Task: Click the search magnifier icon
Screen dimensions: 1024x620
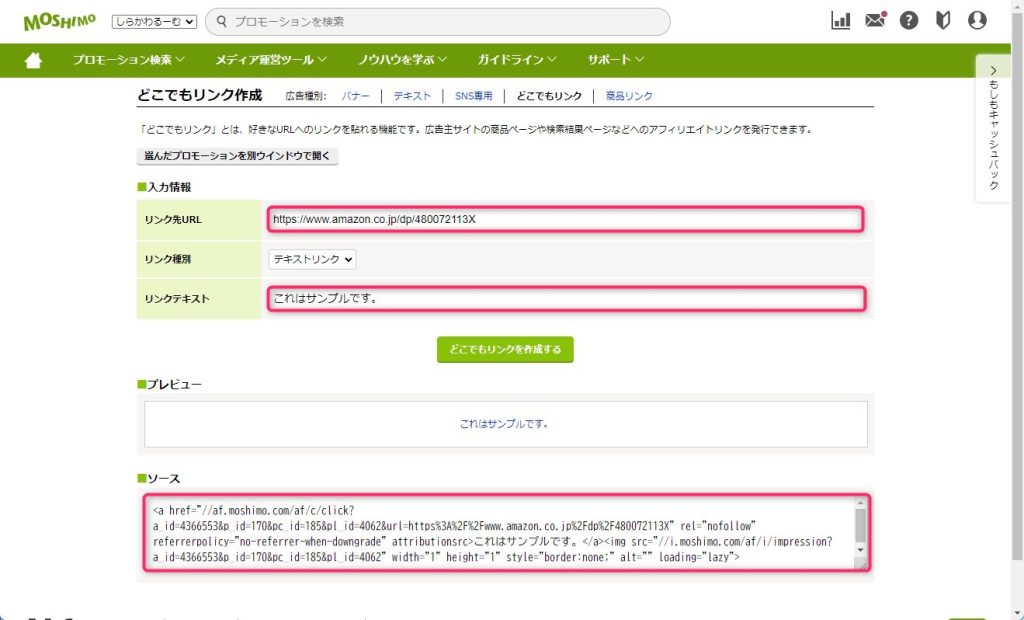Action: click(222, 22)
